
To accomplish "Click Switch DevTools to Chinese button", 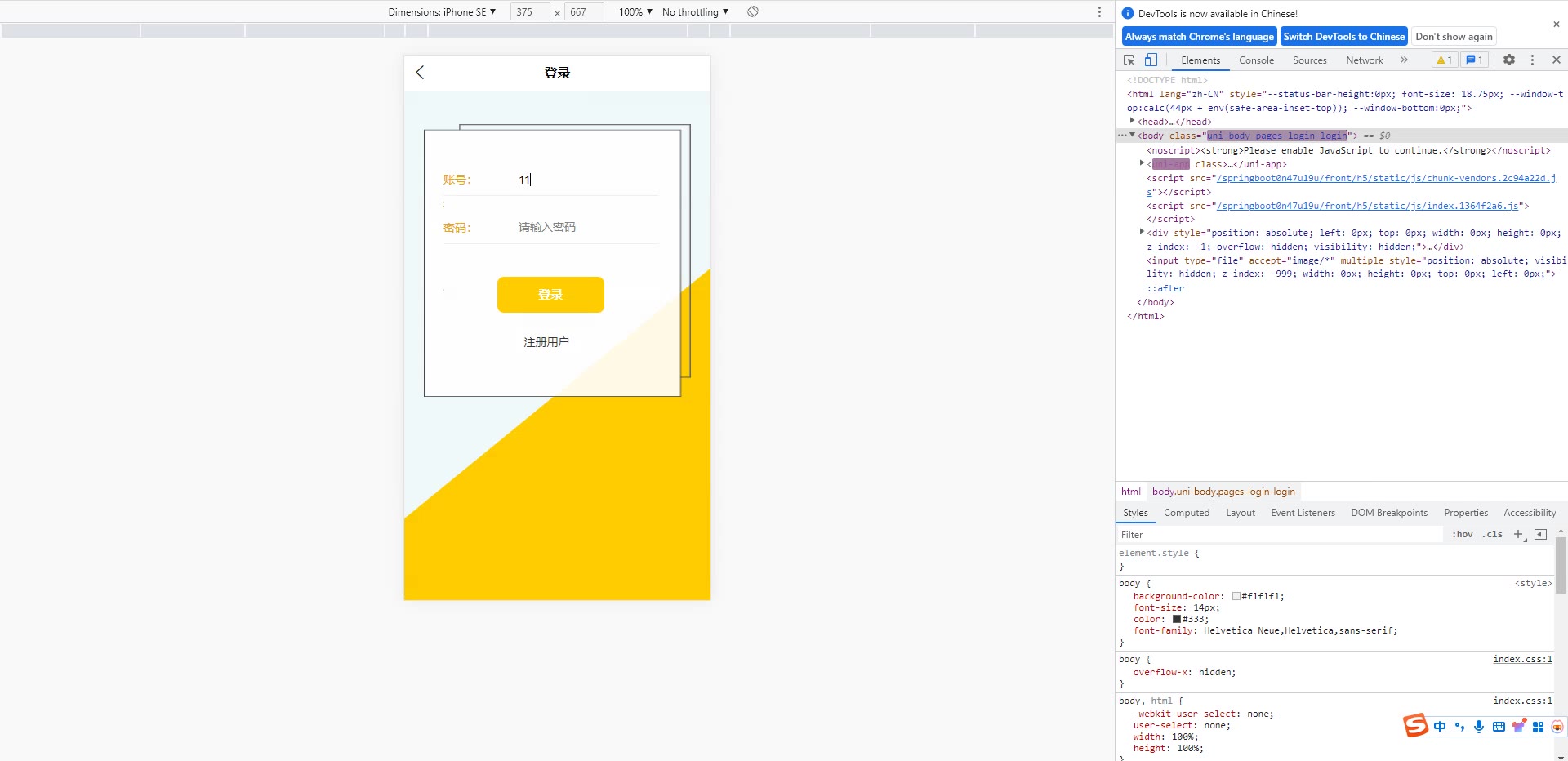I will (x=1343, y=37).
